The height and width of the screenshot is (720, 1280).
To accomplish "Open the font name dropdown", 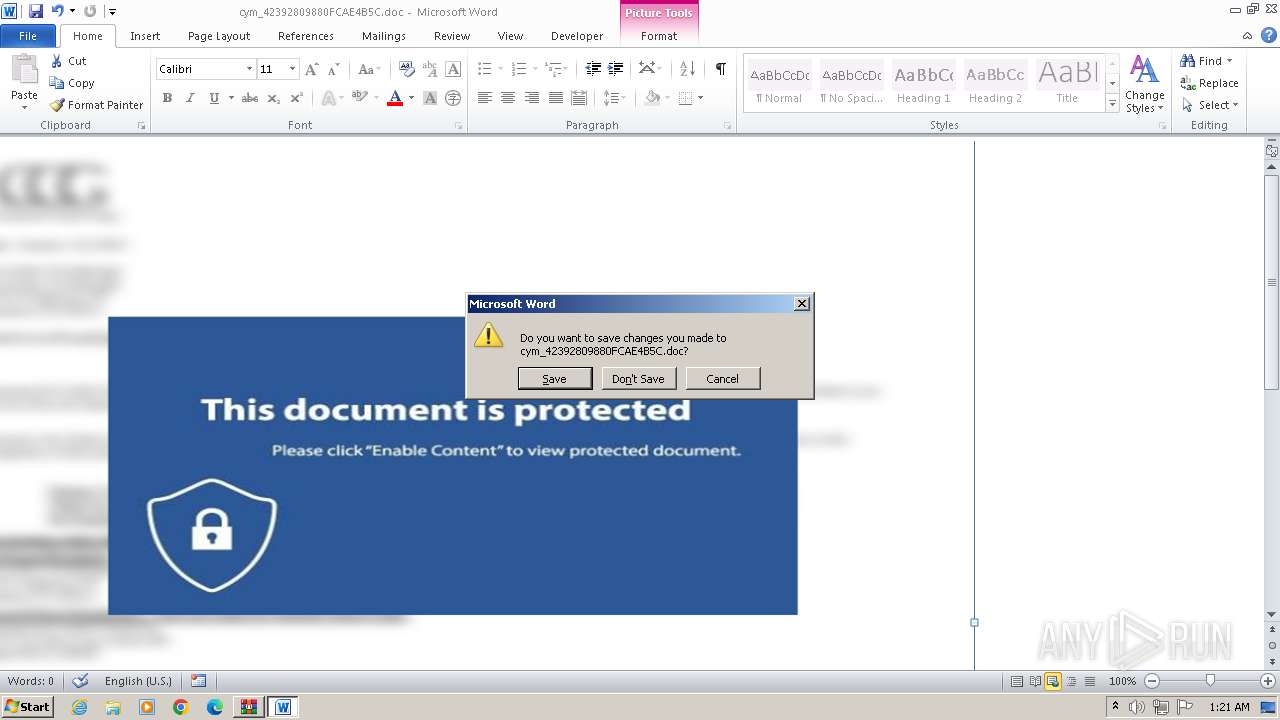I will (x=249, y=69).
